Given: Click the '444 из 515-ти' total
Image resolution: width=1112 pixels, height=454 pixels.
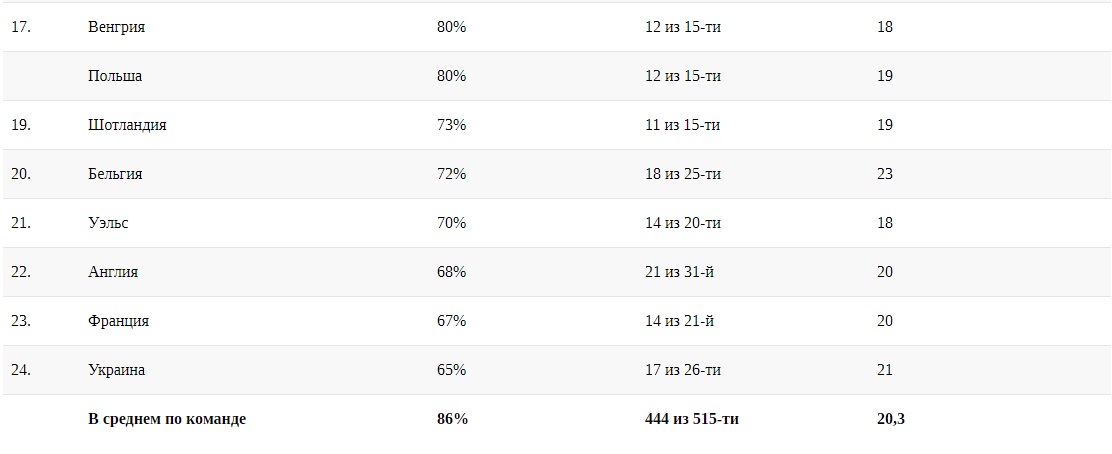Looking at the screenshot, I should pyautogui.click(x=692, y=419).
